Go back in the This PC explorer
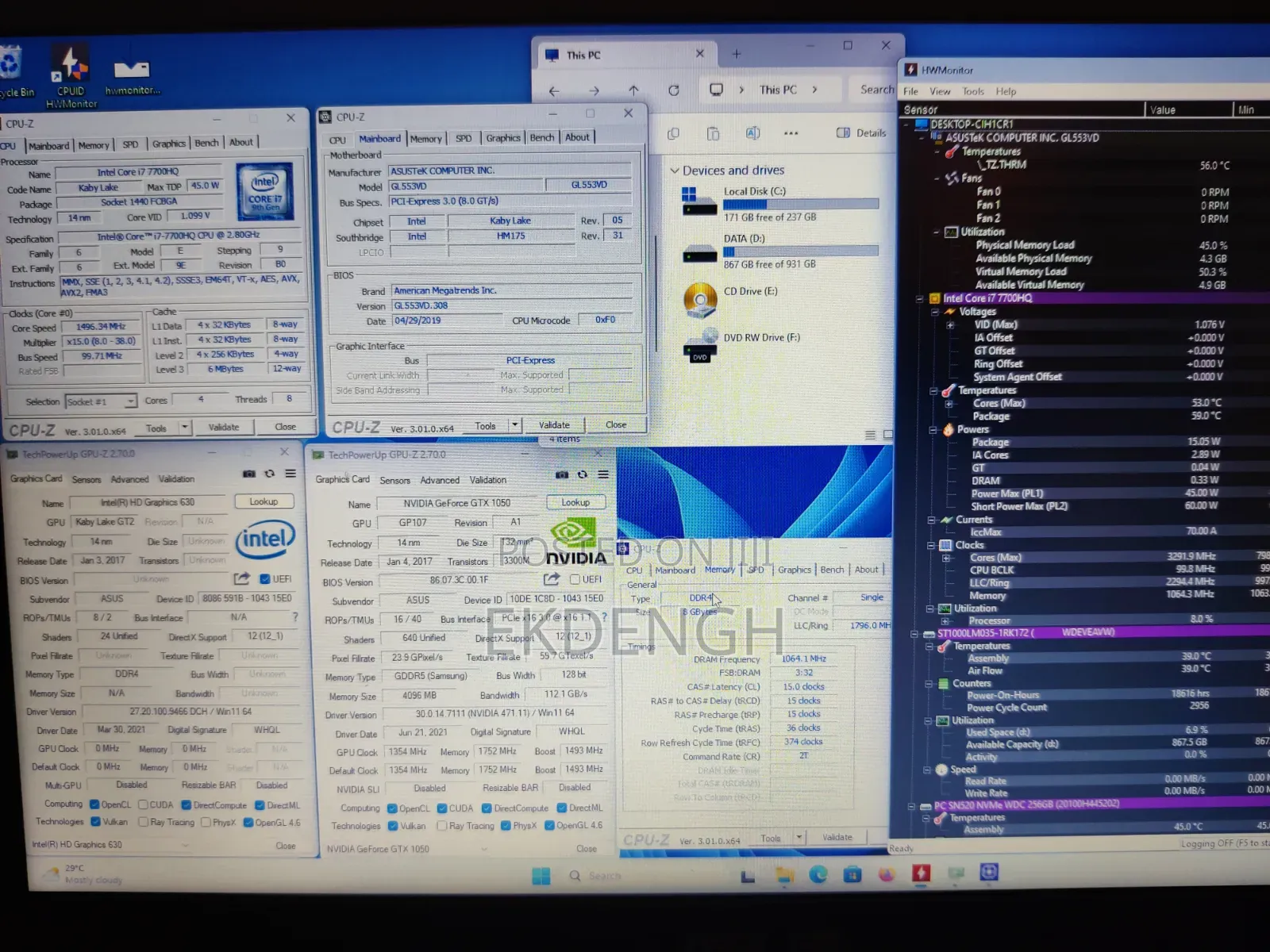The height and width of the screenshot is (952, 1270). click(554, 91)
